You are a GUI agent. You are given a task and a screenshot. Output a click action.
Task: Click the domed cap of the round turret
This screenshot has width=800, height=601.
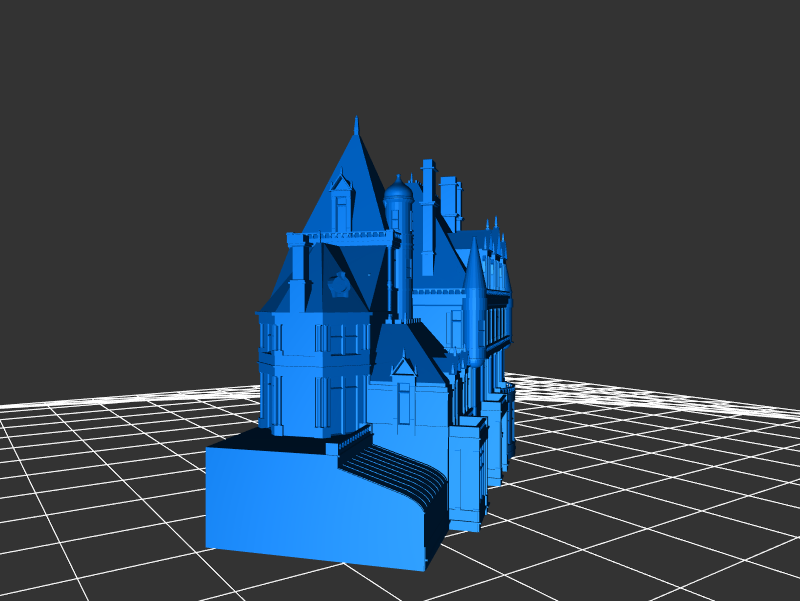coord(398,187)
